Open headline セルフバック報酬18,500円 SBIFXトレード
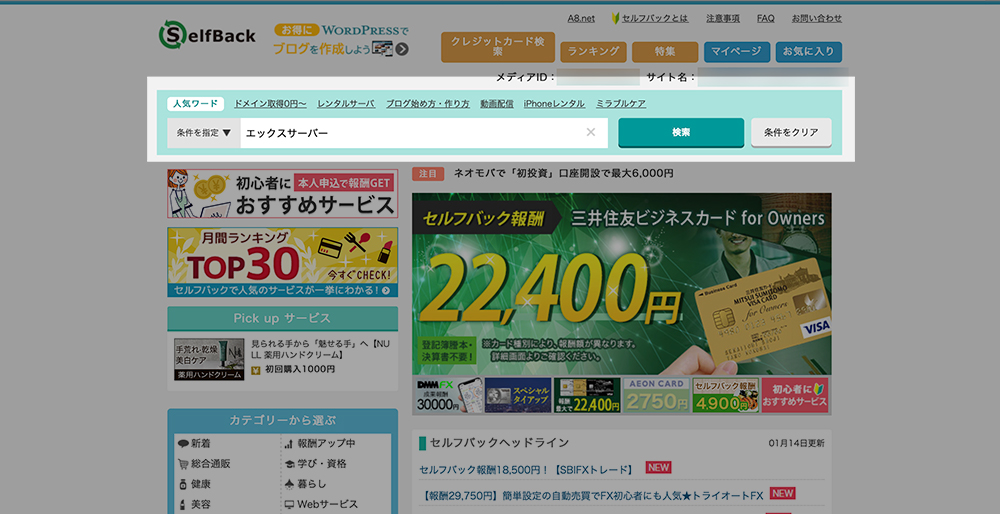Image resolution: width=1000 pixels, height=514 pixels. (x=526, y=470)
